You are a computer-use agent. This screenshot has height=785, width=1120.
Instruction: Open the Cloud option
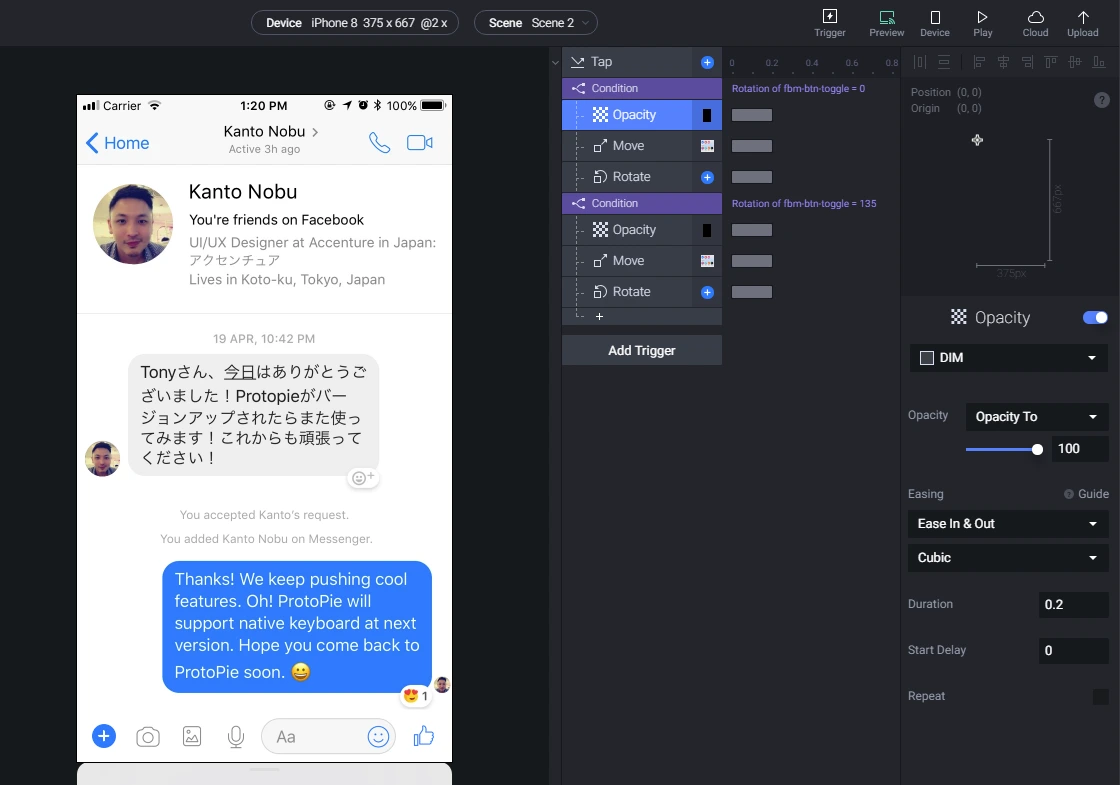[1035, 23]
